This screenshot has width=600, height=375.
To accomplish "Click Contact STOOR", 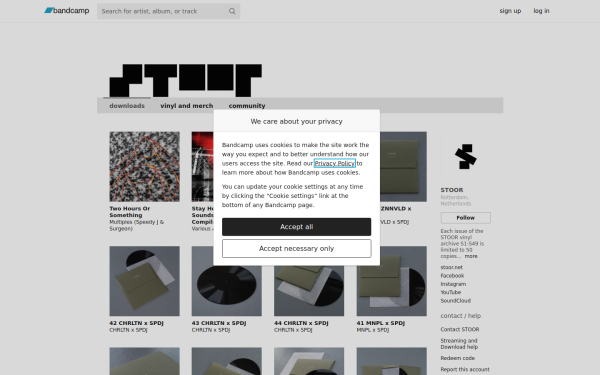I will coord(460,329).
